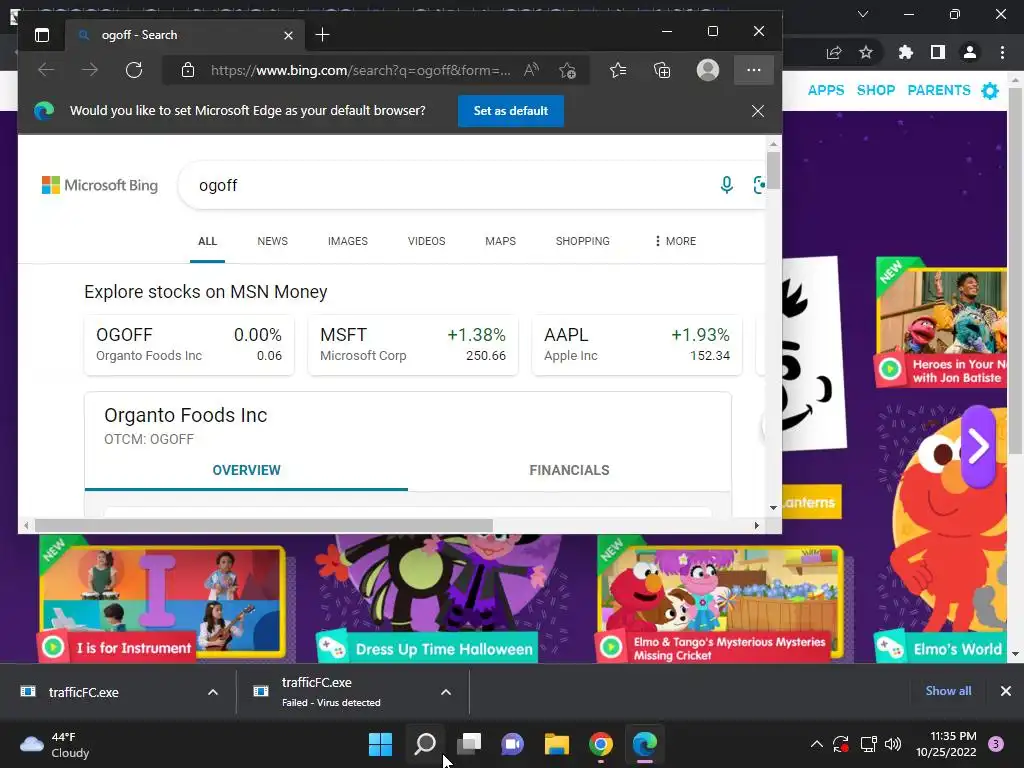Expand the MORE search options menu

[675, 241]
